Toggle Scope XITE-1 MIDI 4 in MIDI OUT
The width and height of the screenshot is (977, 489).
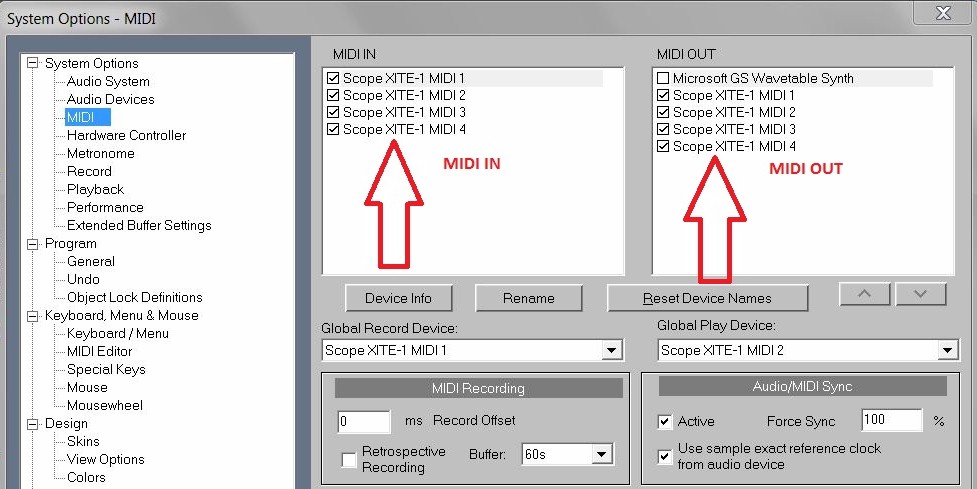(663, 146)
